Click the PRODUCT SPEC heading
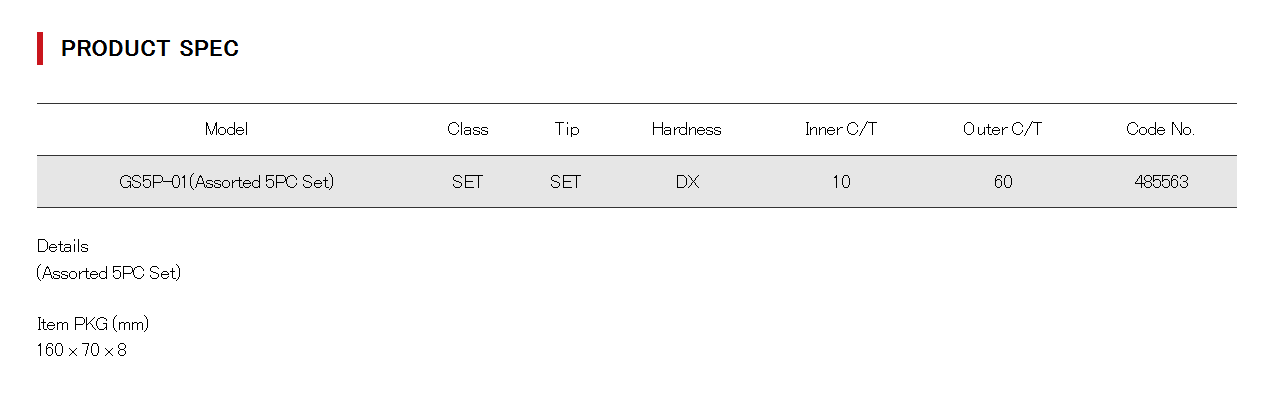 (150, 49)
